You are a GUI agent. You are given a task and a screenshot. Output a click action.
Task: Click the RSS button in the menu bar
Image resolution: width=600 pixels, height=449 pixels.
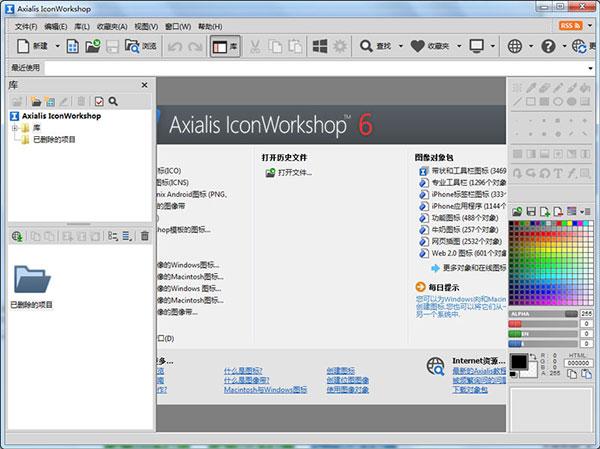point(571,26)
